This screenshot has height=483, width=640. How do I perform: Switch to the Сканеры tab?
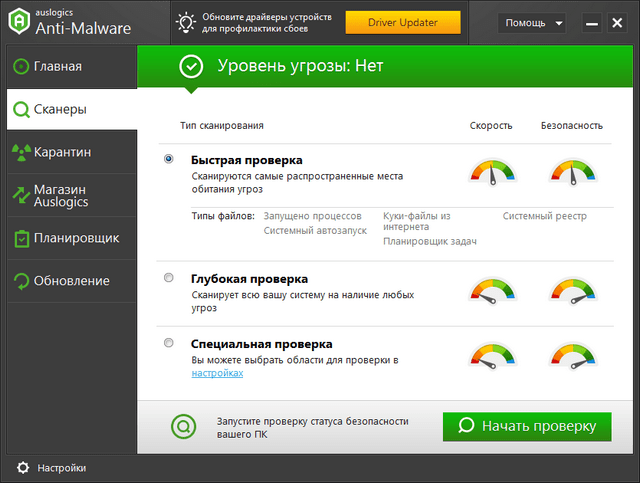point(68,109)
